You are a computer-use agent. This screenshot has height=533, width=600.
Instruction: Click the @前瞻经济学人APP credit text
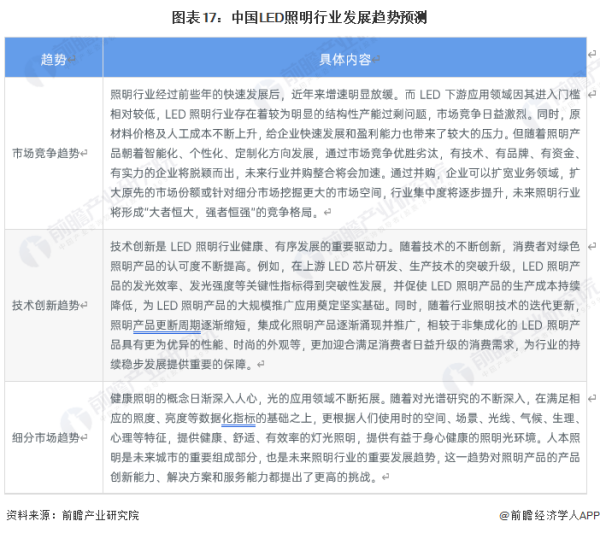tap(549, 516)
